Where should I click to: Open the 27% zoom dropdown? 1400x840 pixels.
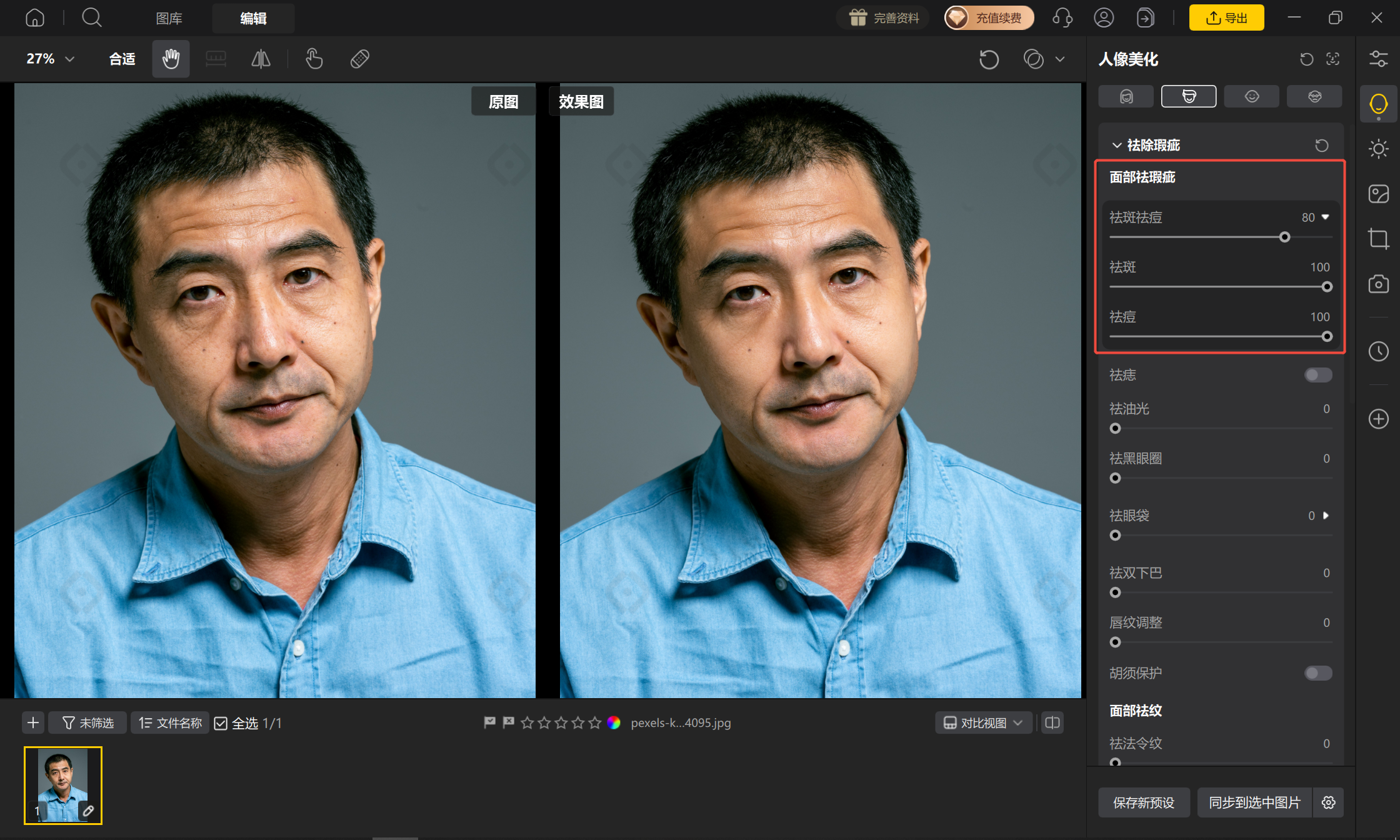pyautogui.click(x=50, y=59)
